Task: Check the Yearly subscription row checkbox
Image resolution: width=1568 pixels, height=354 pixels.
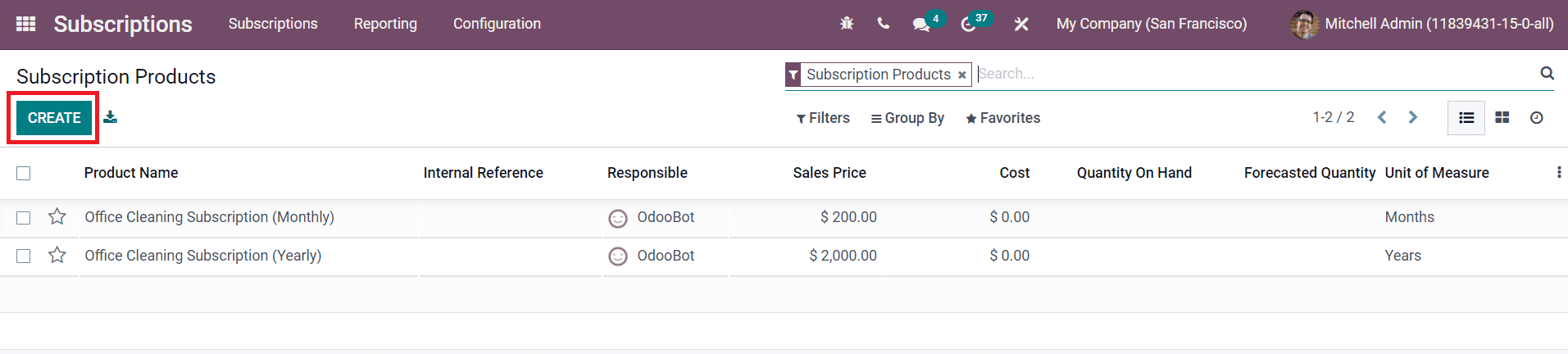Action: [x=24, y=256]
